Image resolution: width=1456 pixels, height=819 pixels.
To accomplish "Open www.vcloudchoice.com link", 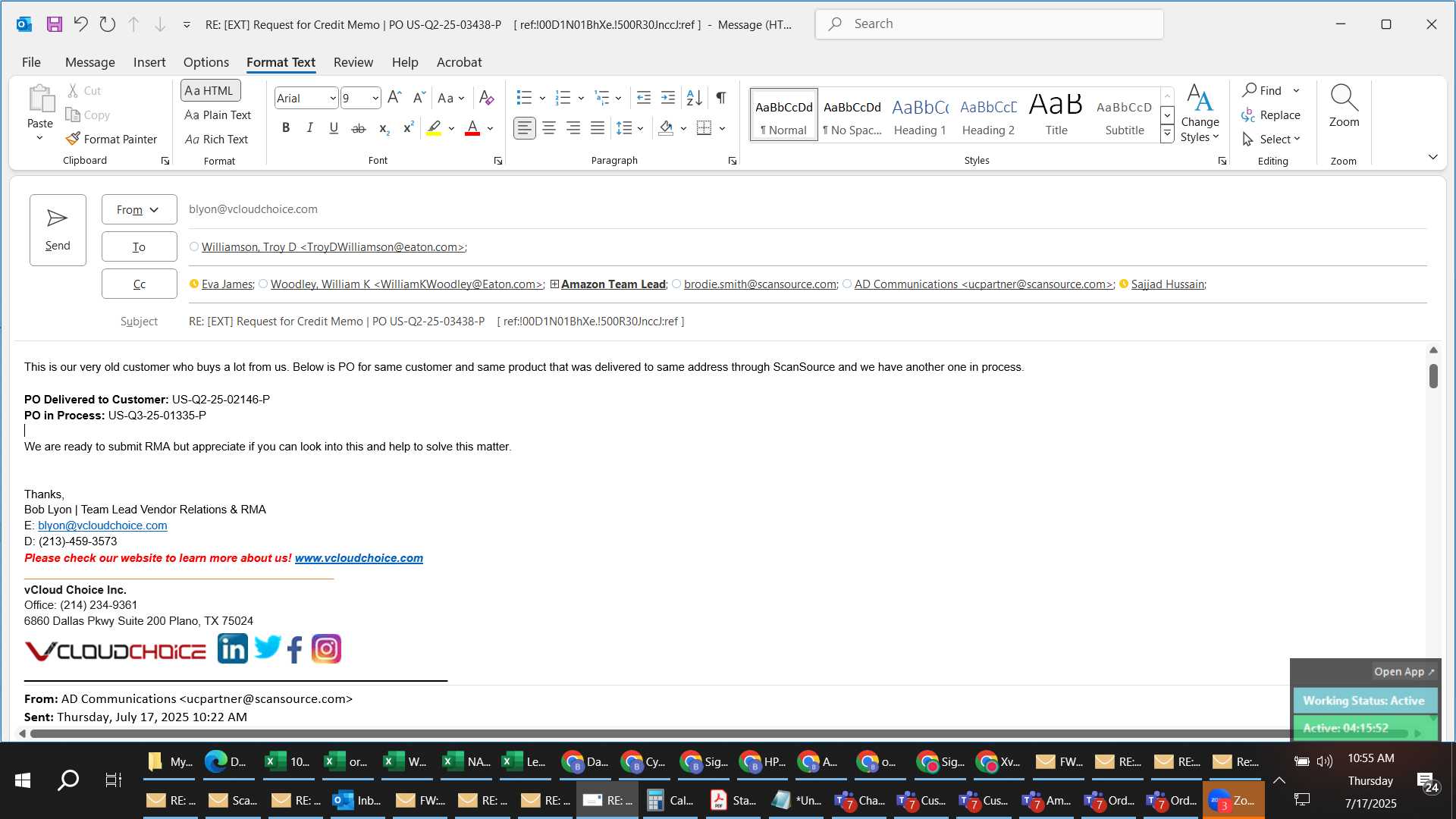I will click(359, 558).
